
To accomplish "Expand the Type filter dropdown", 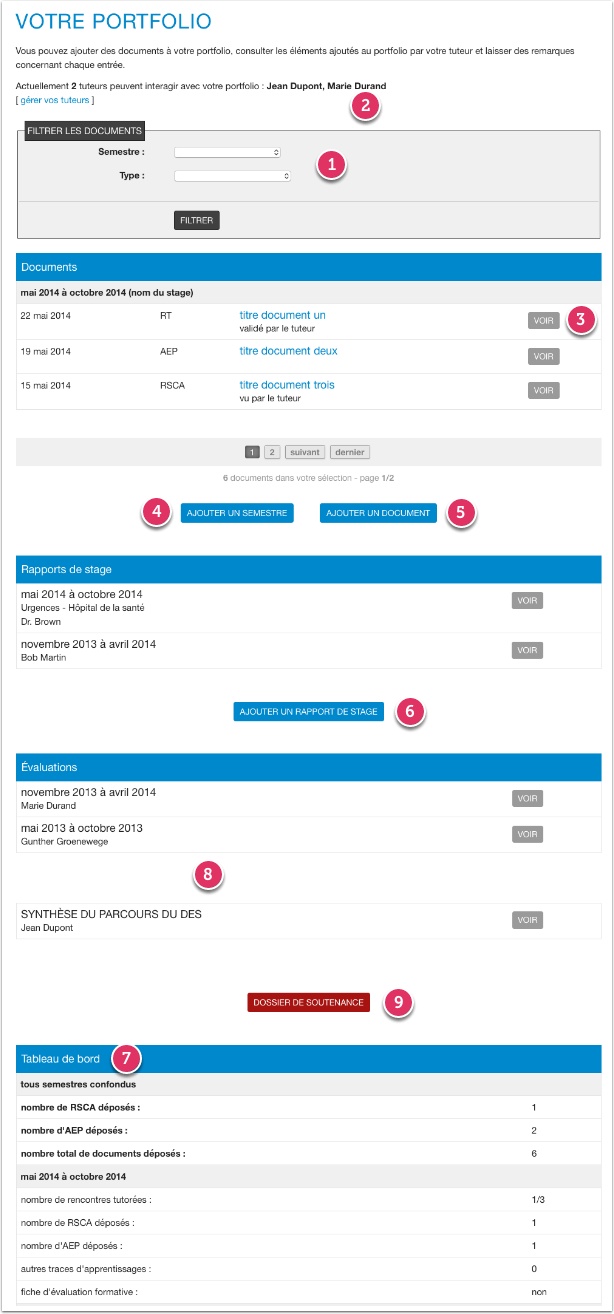I will 232,176.
